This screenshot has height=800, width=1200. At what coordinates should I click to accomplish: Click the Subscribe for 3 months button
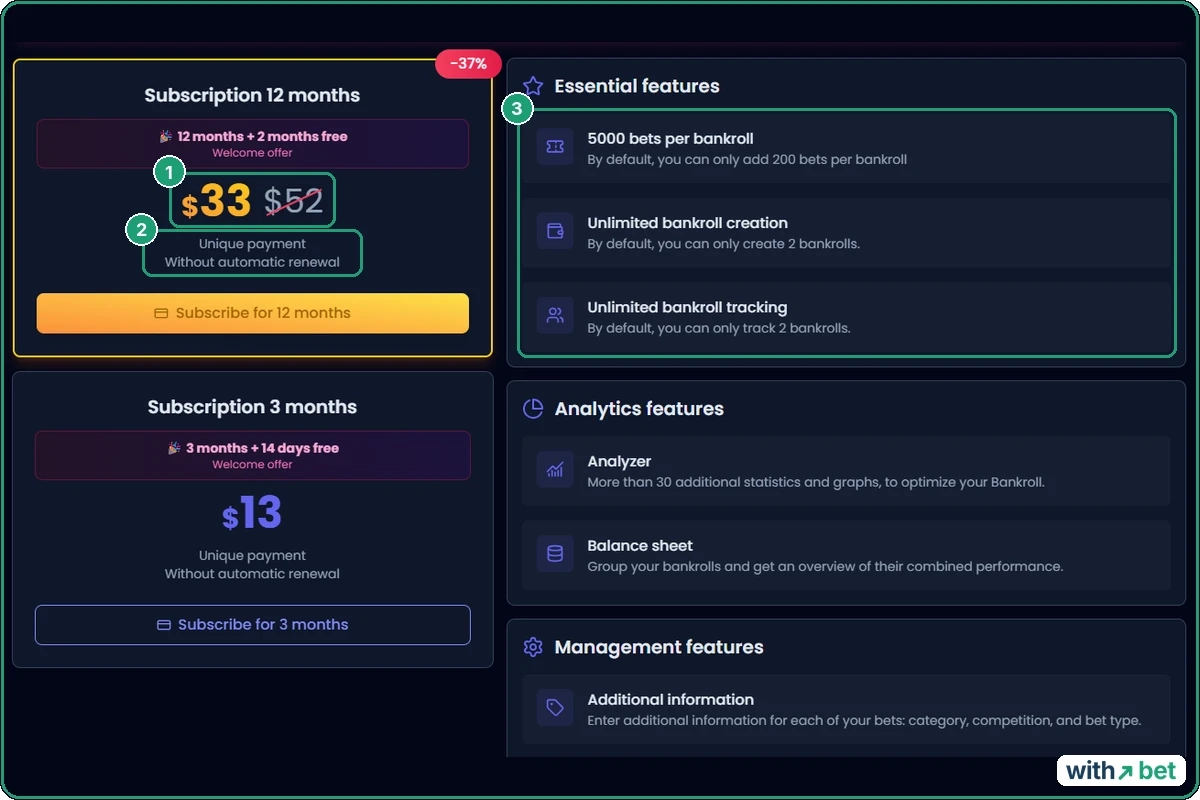252,625
